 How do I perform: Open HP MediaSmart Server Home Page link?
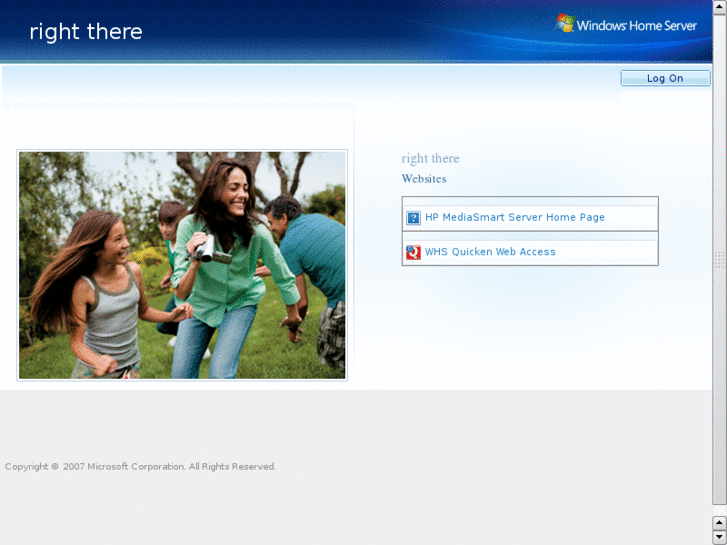pyautogui.click(x=515, y=217)
